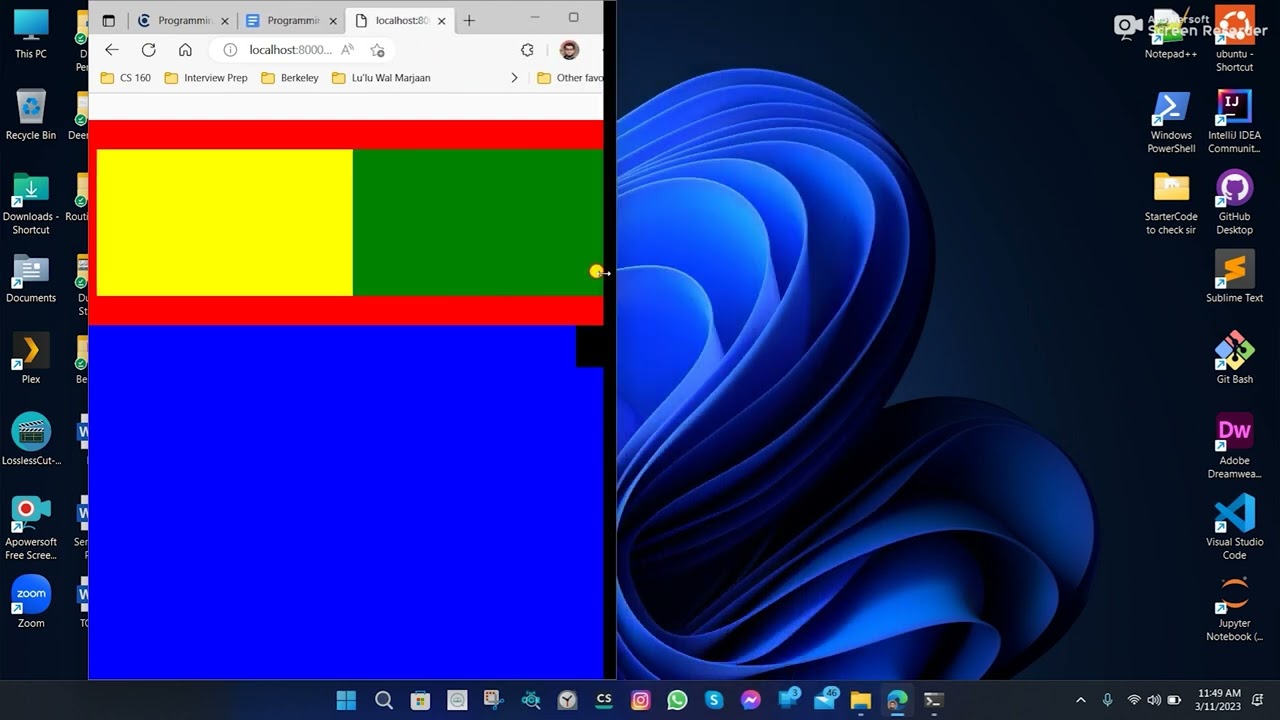Open the Edge tab actions menu icon
The image size is (1280, 720).
pyautogui.click(x=109, y=20)
